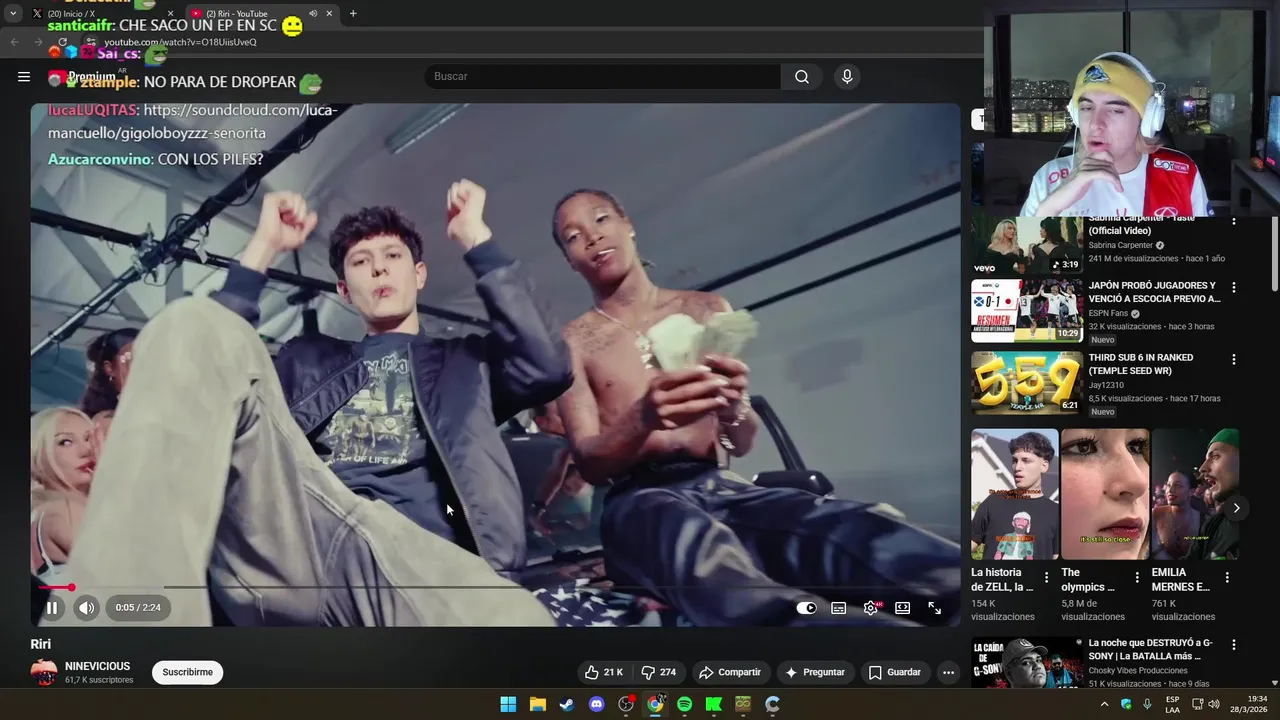Open Spotify from the taskbar
The height and width of the screenshot is (720, 1280).
pyautogui.click(x=684, y=704)
